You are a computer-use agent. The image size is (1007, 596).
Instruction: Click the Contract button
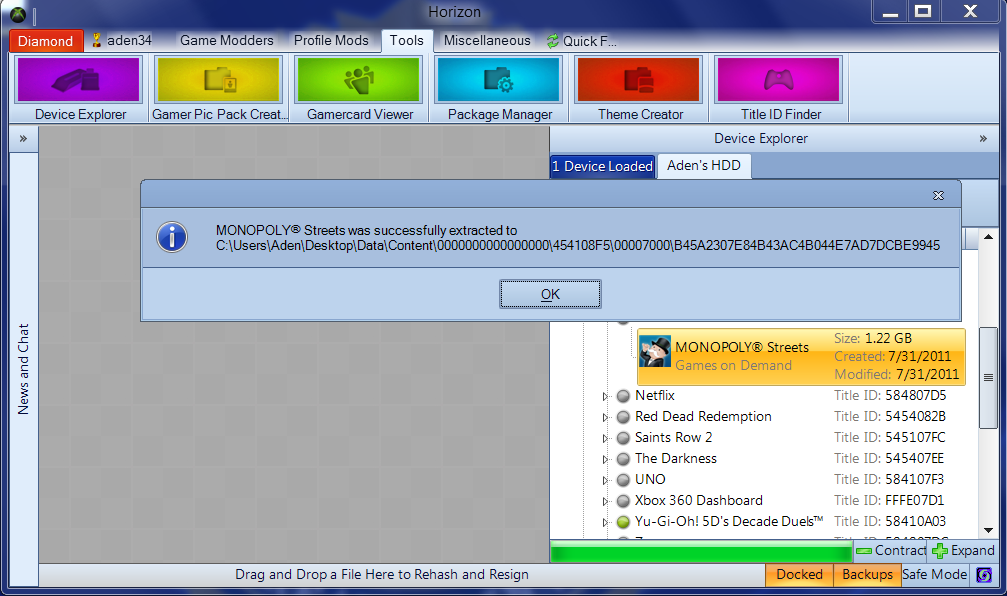click(890, 551)
